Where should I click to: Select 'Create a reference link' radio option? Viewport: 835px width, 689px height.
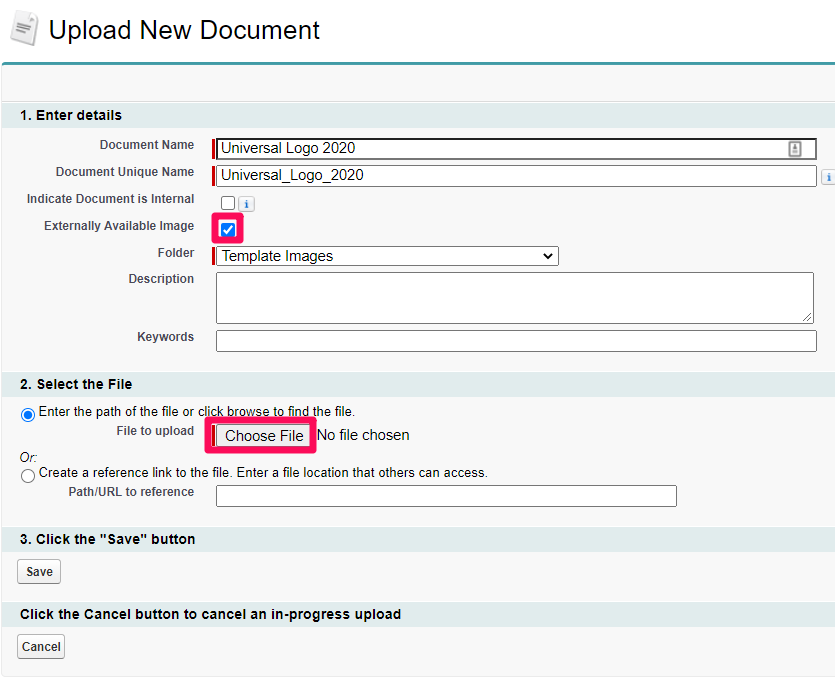28,475
